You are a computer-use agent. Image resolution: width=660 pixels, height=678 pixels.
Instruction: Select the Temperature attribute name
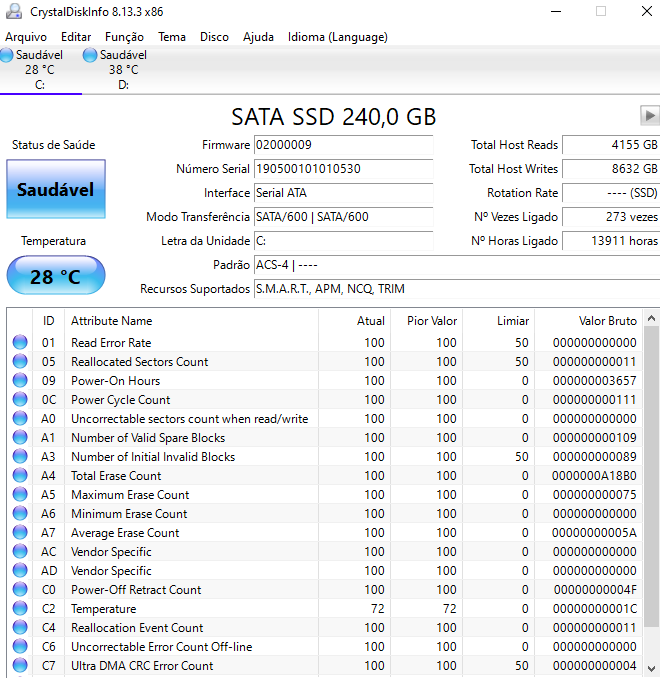click(x=103, y=609)
